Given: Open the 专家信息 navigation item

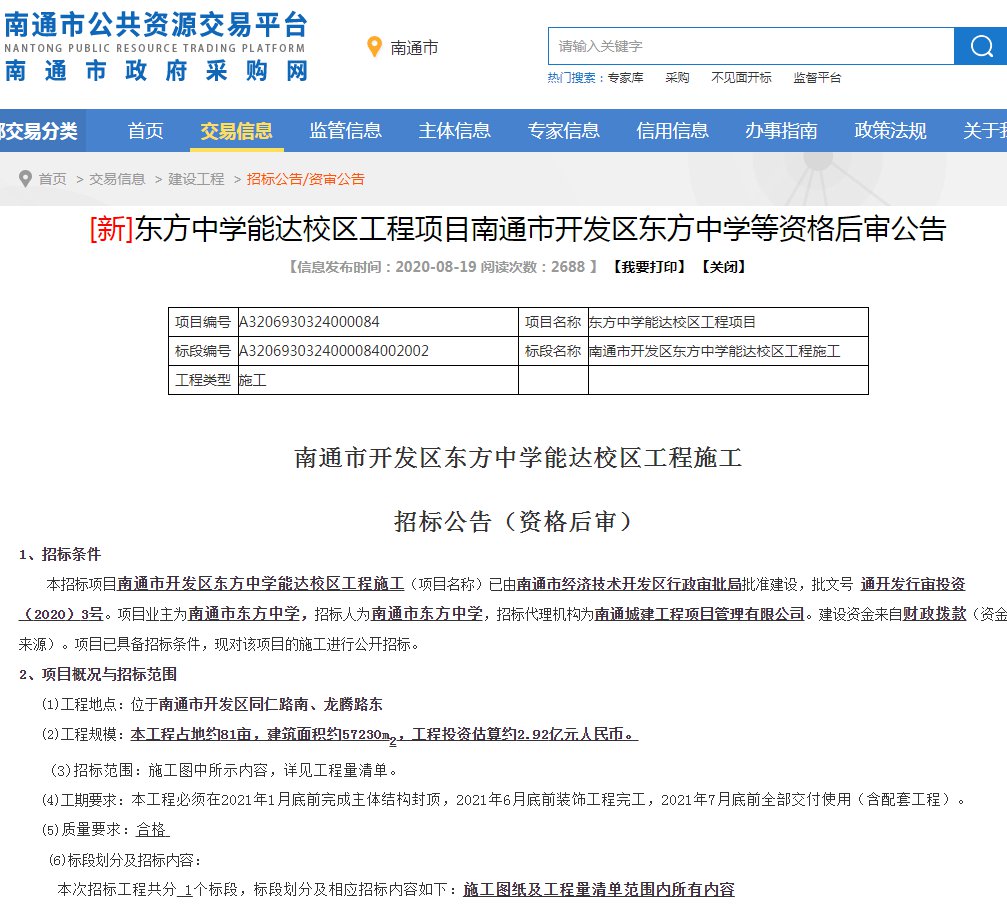Looking at the screenshot, I should 563,131.
